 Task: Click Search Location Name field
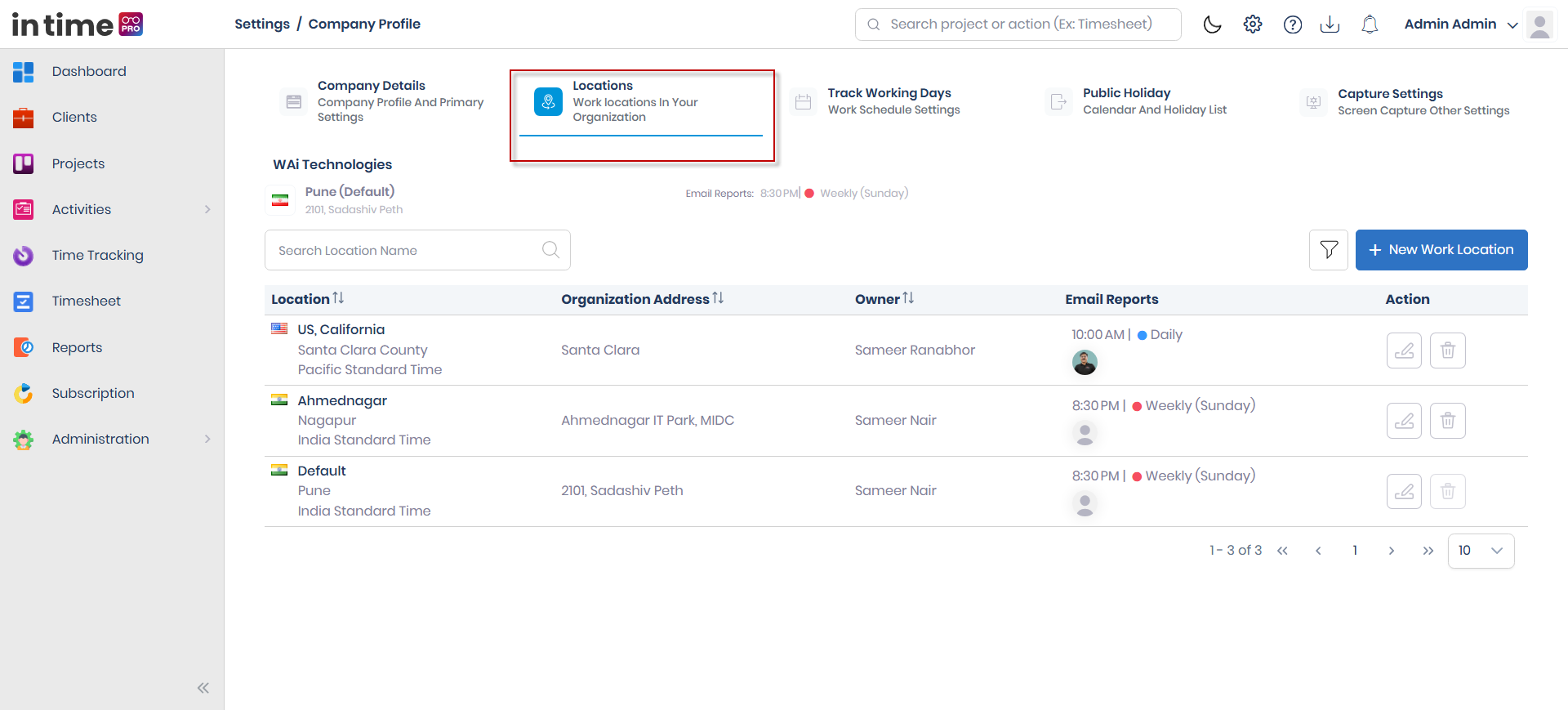[x=417, y=250]
